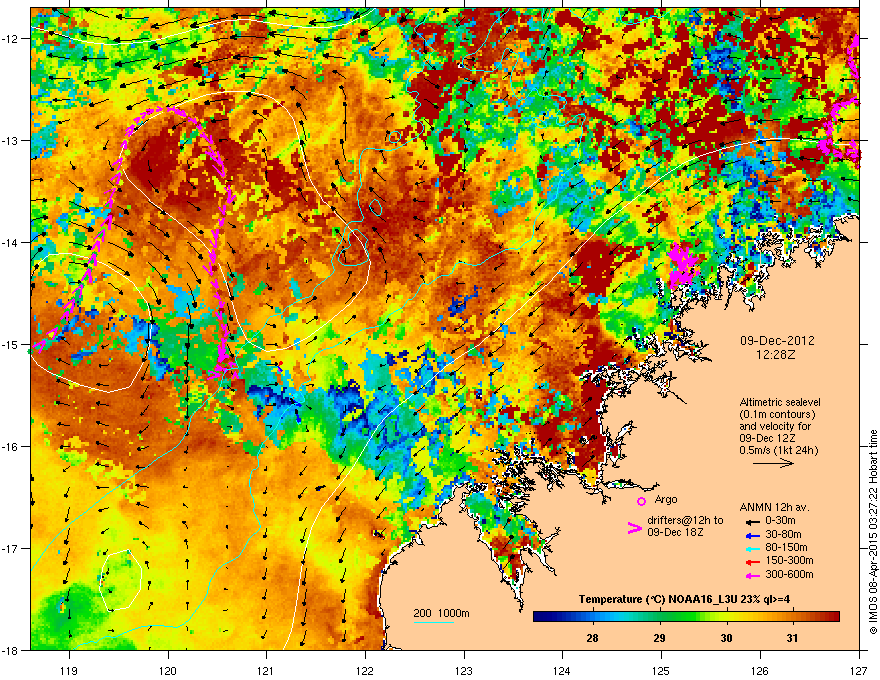Viewport: 880px width, 680px height.
Task: Click longitude axis label '126'
Action: pos(760,670)
